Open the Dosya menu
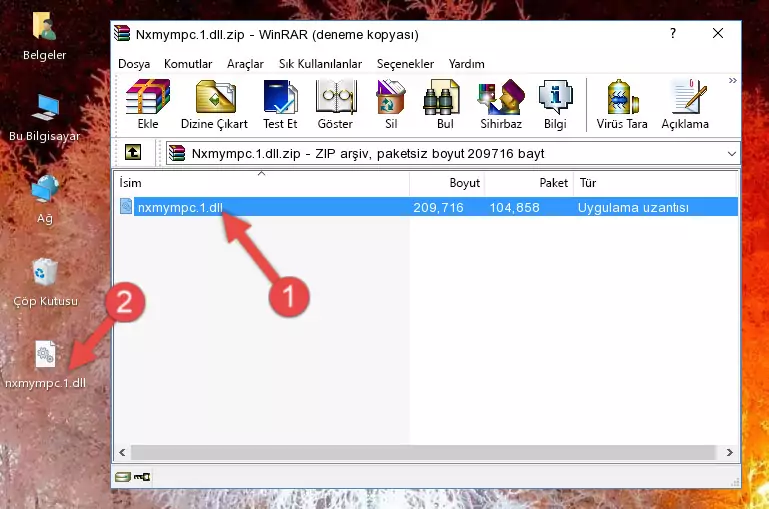 [x=134, y=64]
